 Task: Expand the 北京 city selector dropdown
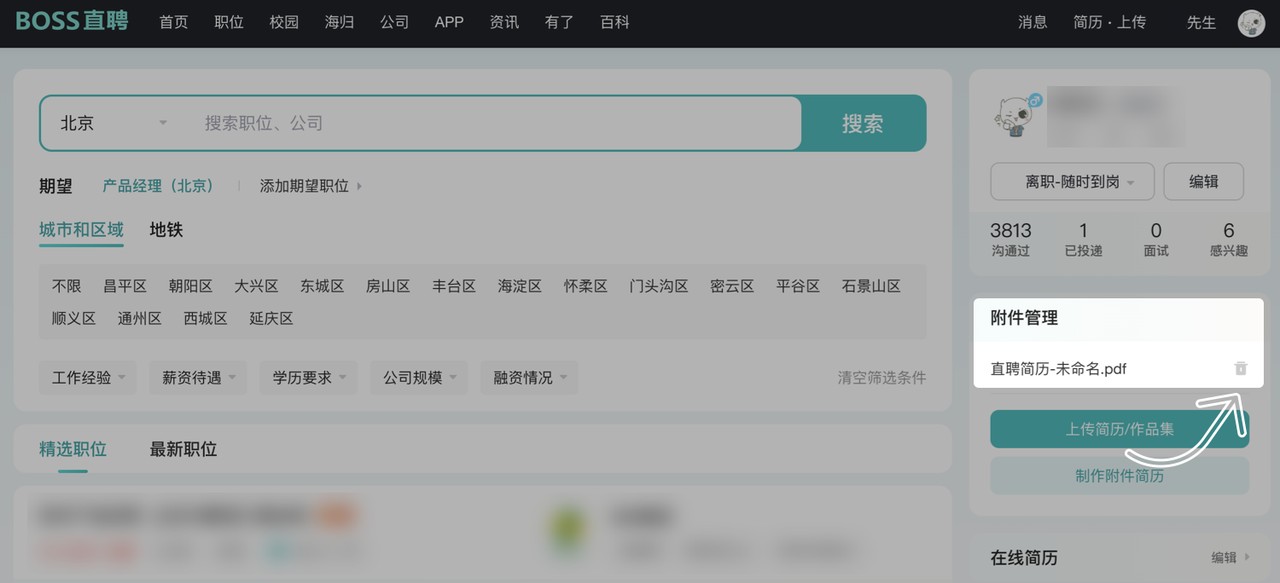112,123
